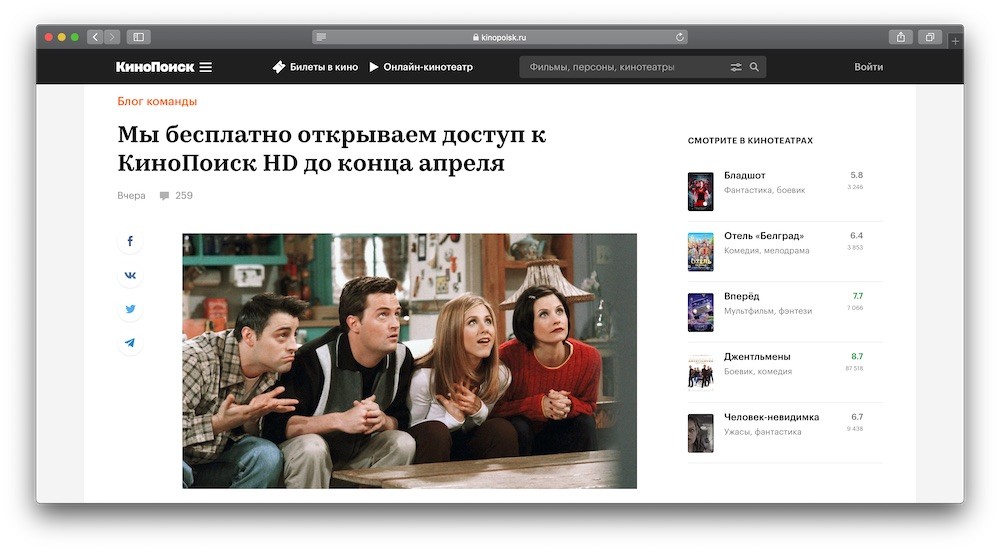The width and height of the screenshot is (1000, 551).
Task: Click the Фантастика, боевик genre text
Action: [764, 190]
